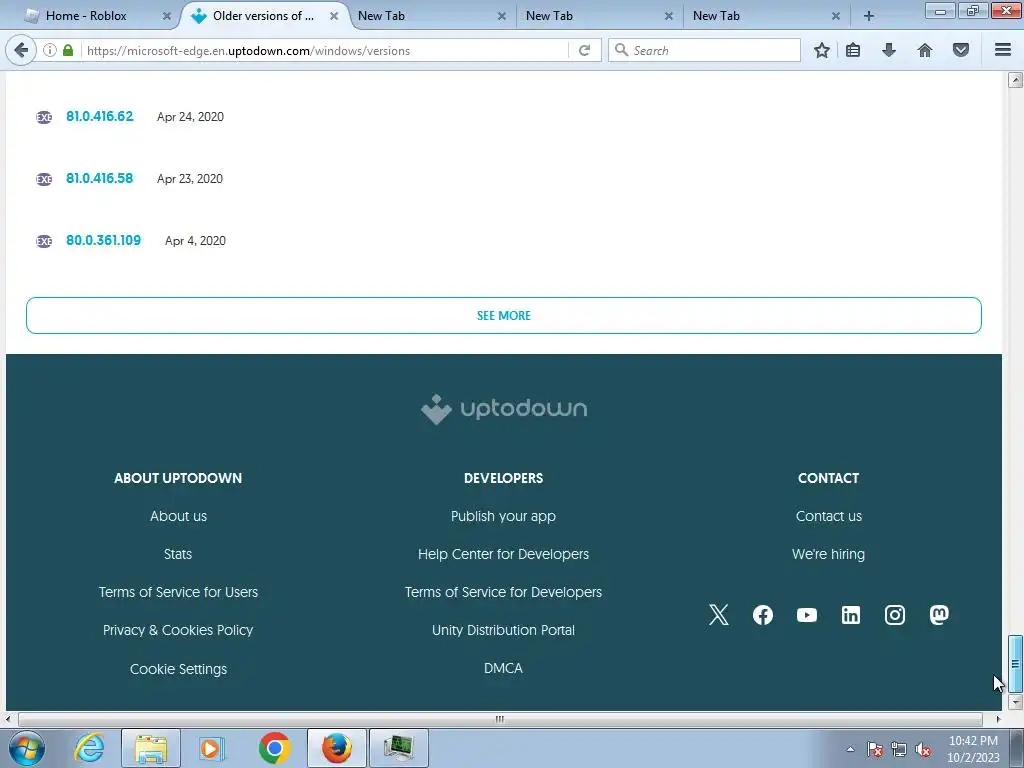Launch Windows Media Player from taskbar
This screenshot has width=1024, height=768.
coord(212,748)
